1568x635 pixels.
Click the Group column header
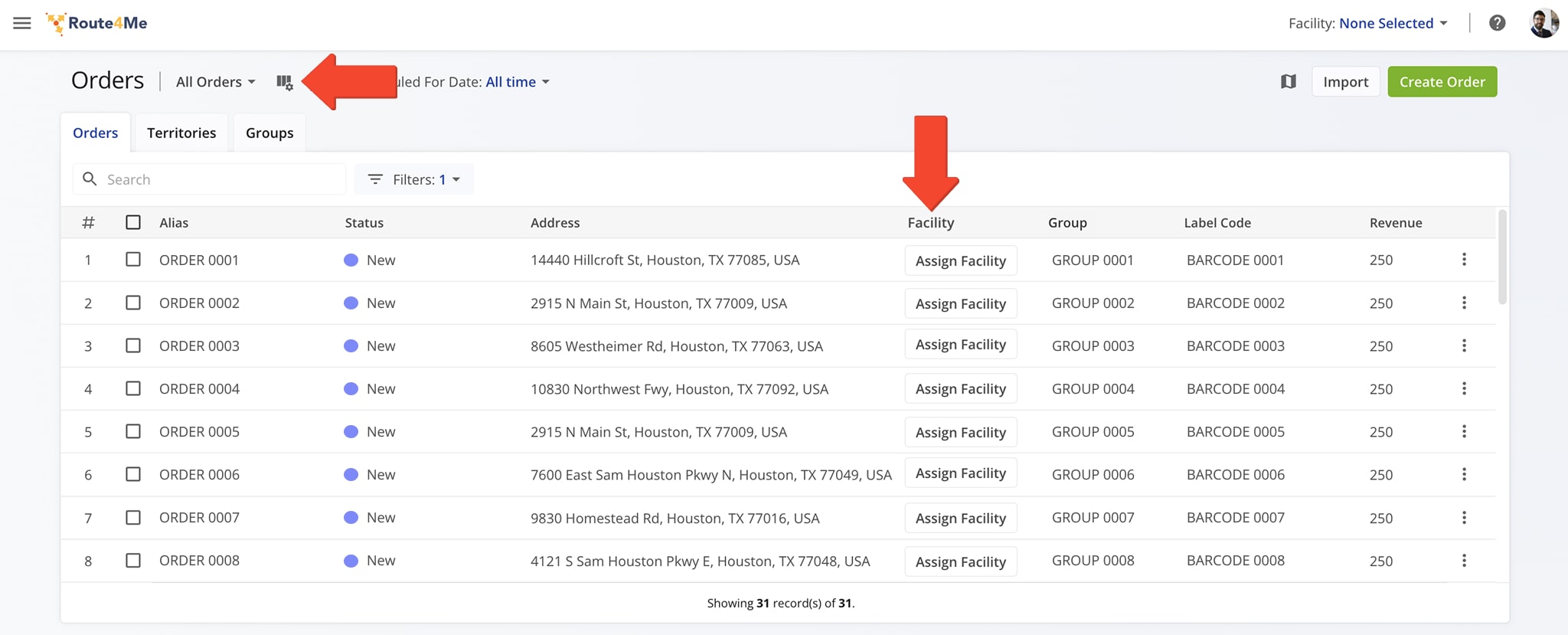pos(1067,223)
